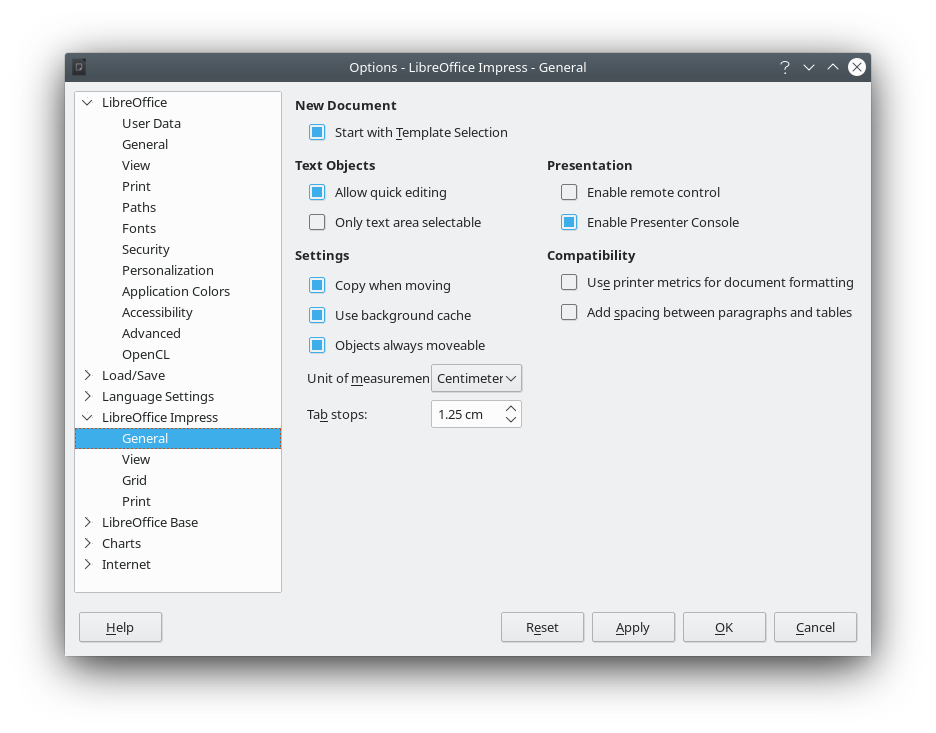Viewport: 936px width, 733px height.
Task: Click into the Tab stops field
Action: click(x=467, y=414)
